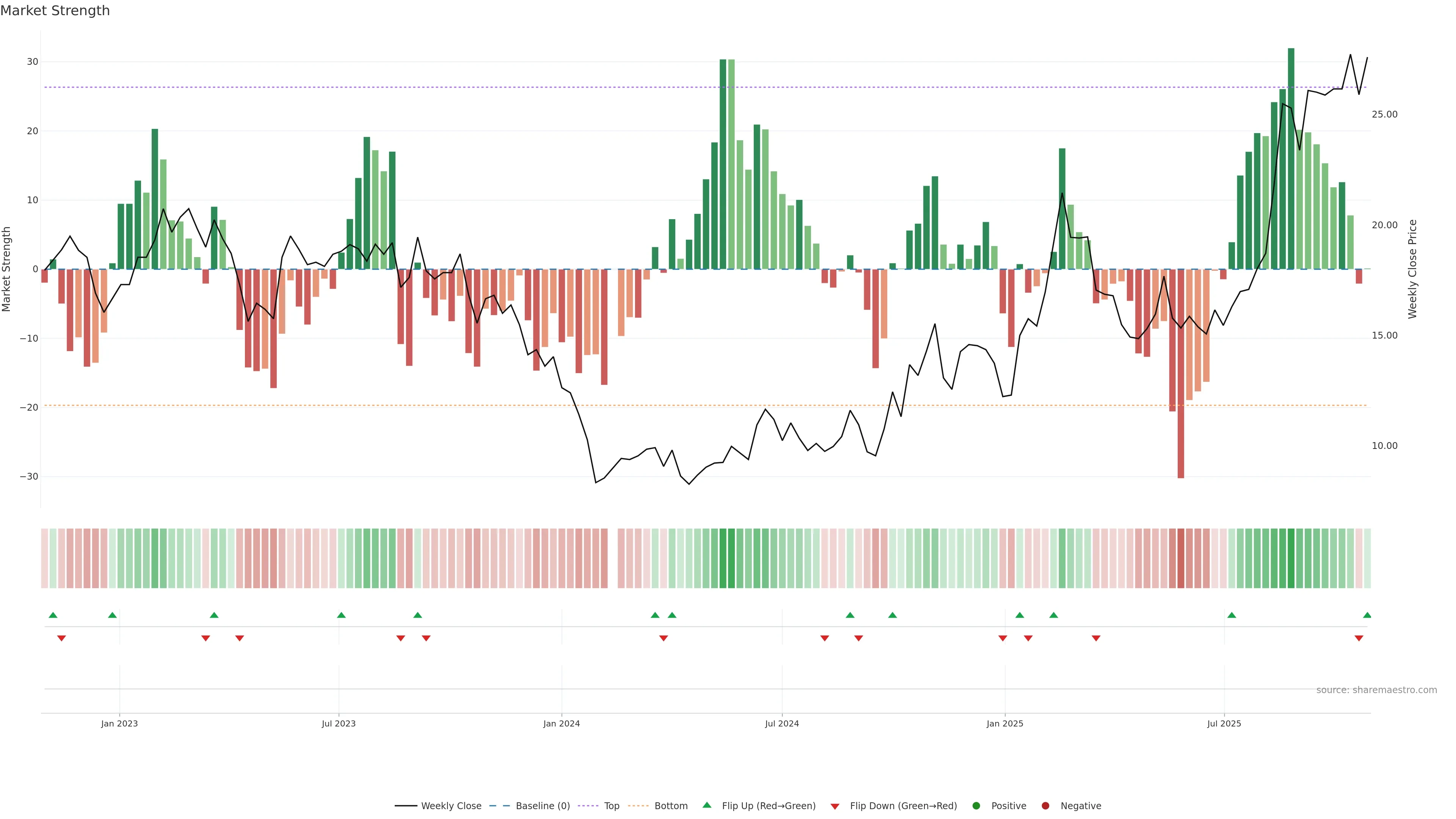Click the dark red Negative circle in legend
This screenshot has width=1456, height=819.
[1045, 805]
